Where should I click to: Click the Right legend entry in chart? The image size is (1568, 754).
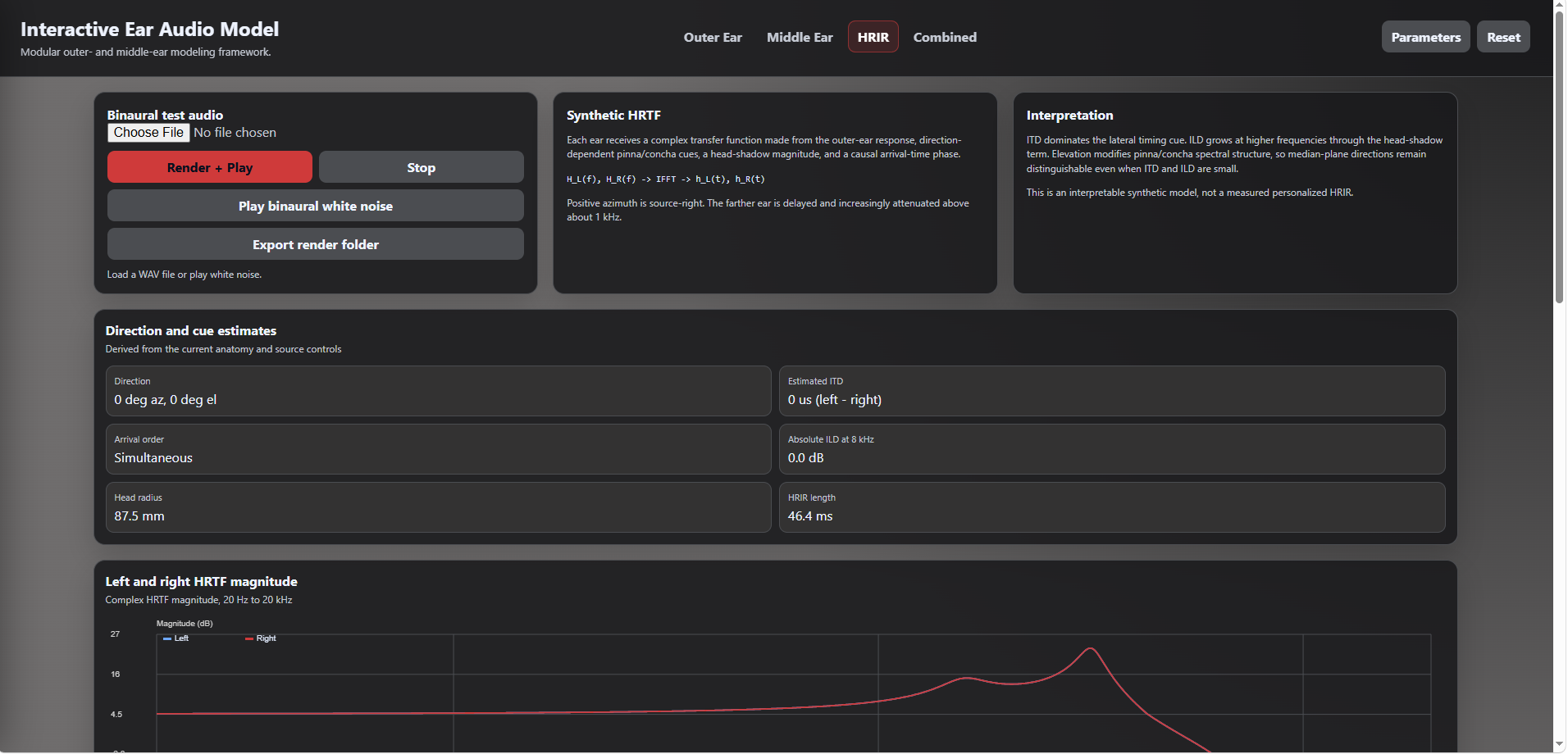[261, 638]
